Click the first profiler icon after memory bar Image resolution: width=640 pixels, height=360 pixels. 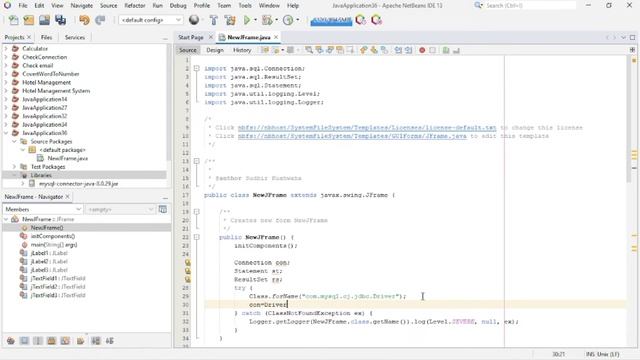(360, 20)
